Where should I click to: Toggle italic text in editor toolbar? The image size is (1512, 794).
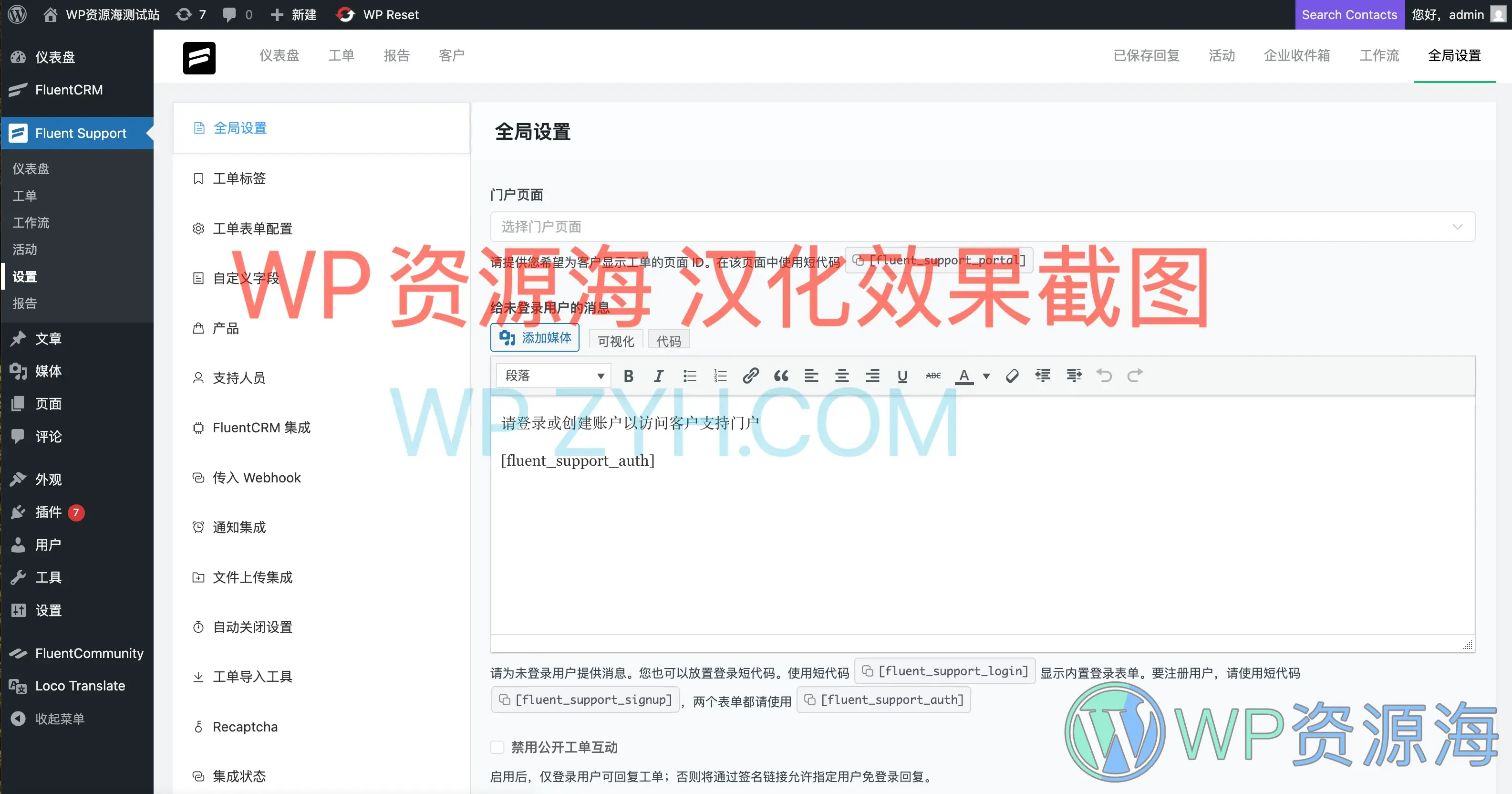coord(659,376)
